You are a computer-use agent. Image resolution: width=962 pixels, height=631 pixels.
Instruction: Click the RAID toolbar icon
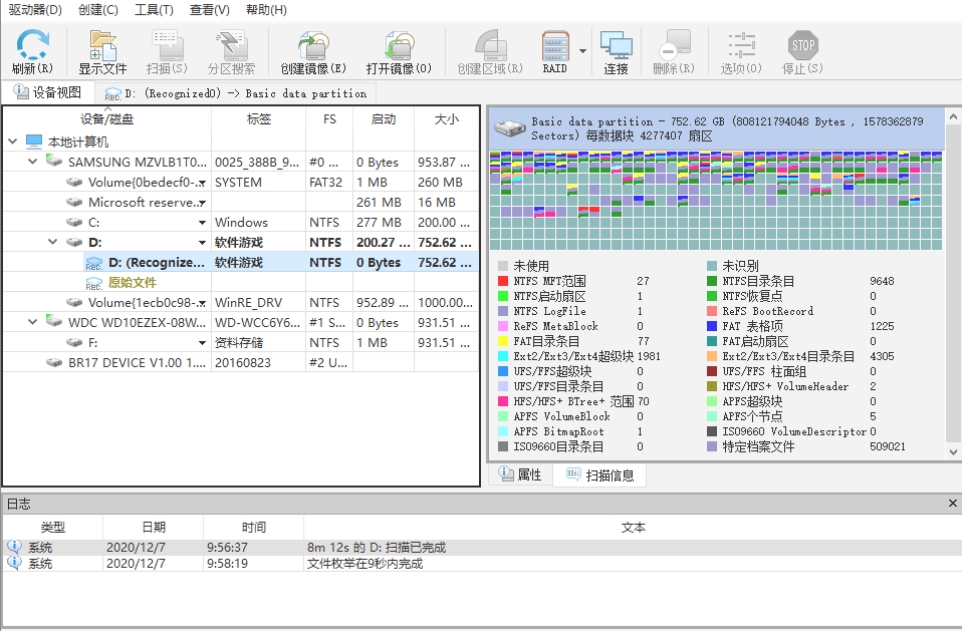[x=555, y=45]
